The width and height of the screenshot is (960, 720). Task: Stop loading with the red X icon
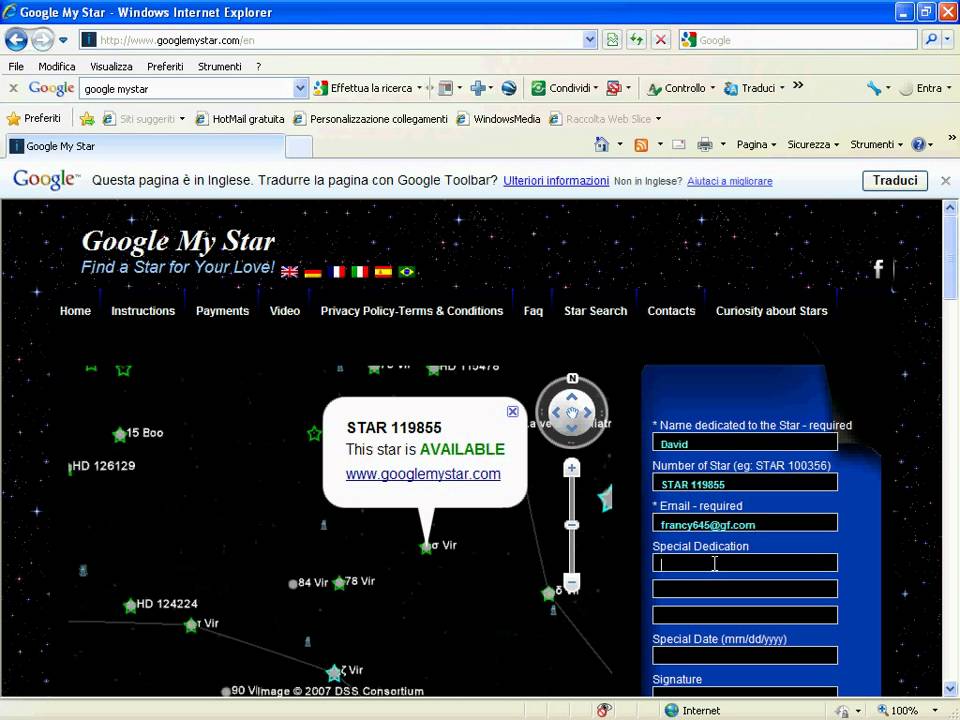[661, 40]
